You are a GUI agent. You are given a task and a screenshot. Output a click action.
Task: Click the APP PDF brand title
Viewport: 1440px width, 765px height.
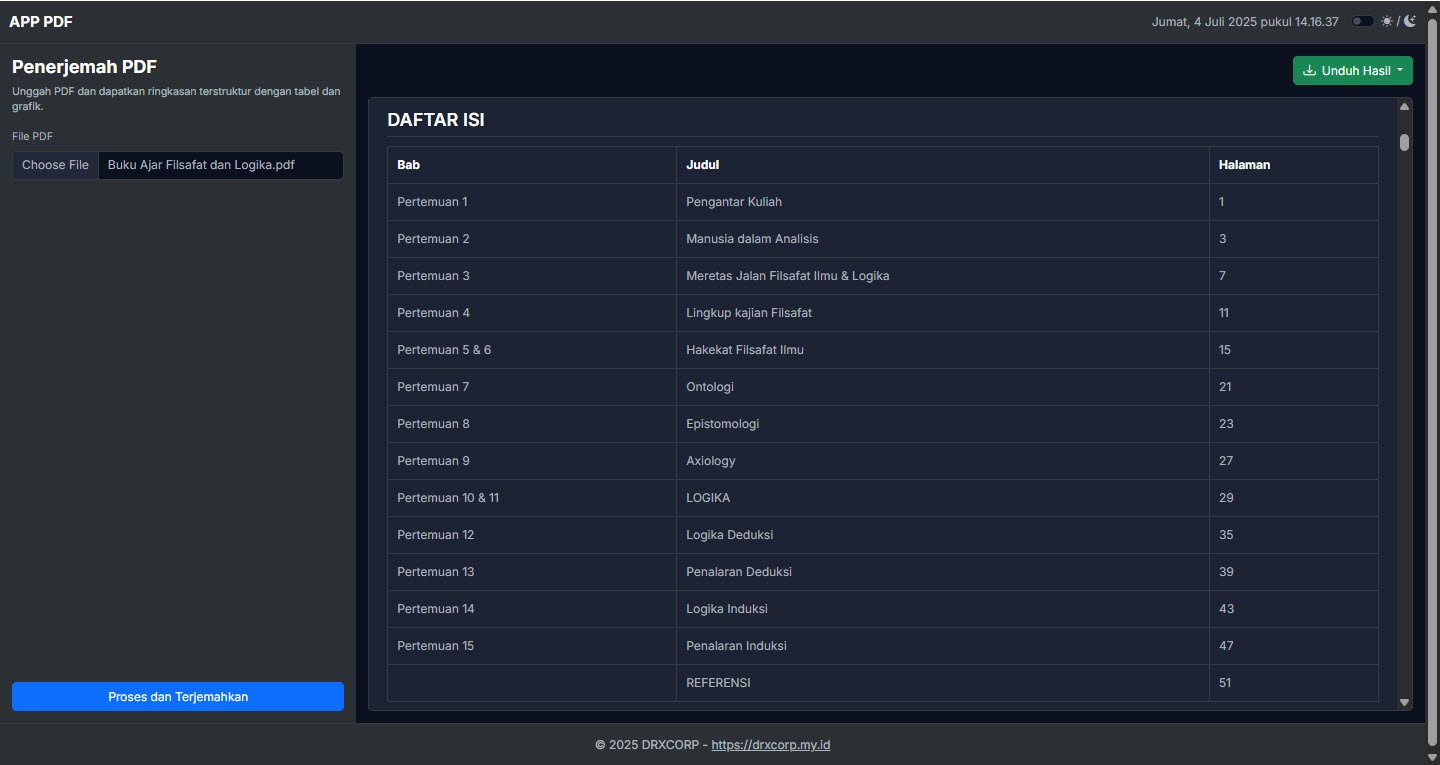click(x=41, y=22)
